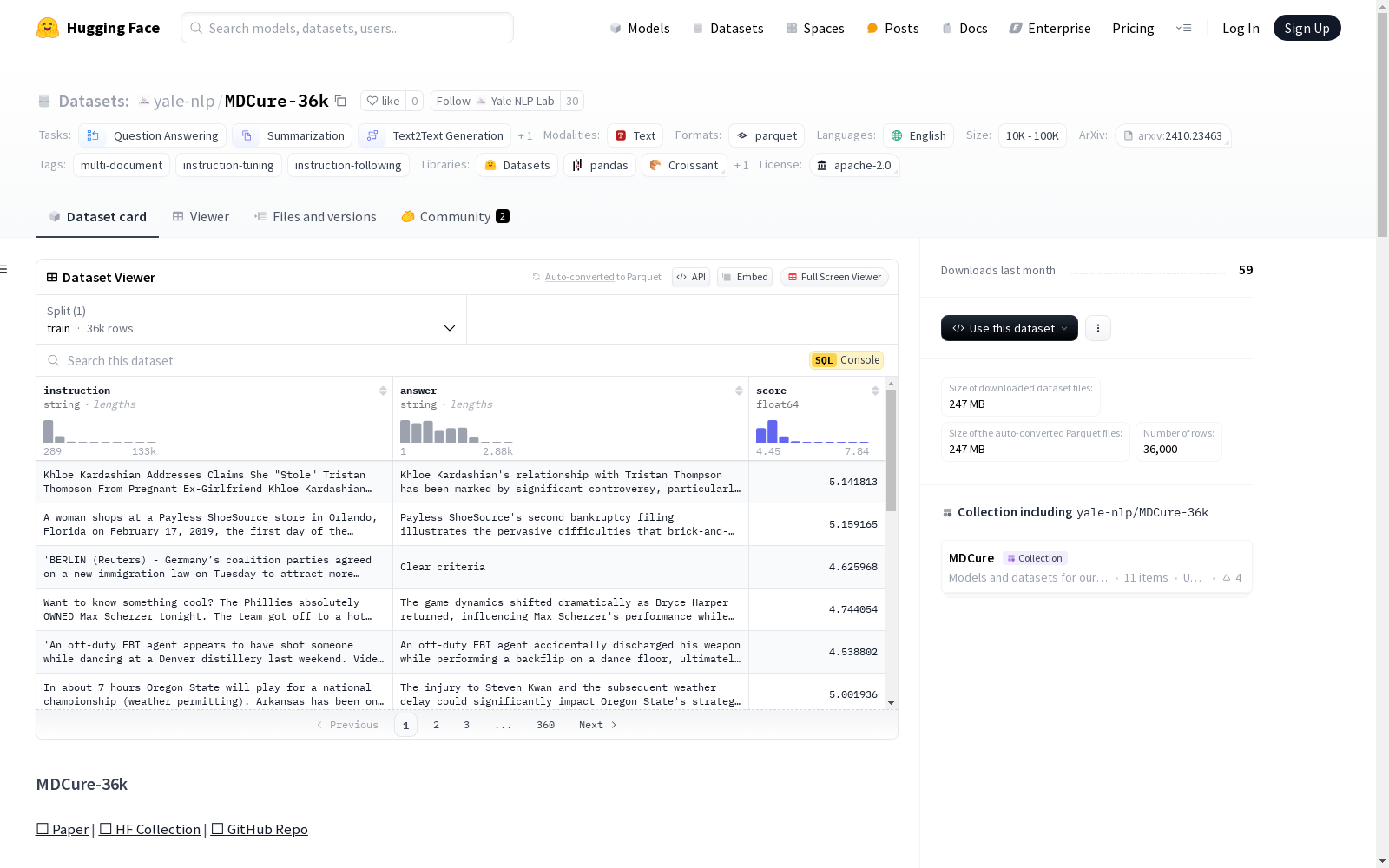Copy dataset name with copy icon
This screenshot has height=868, width=1389.
coord(341,101)
